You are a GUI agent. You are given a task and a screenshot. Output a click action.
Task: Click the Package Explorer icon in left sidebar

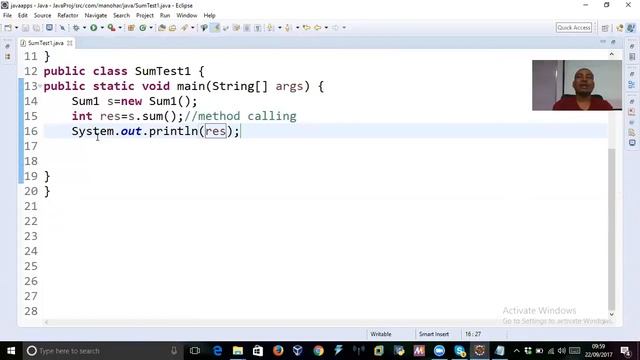(x=8, y=57)
